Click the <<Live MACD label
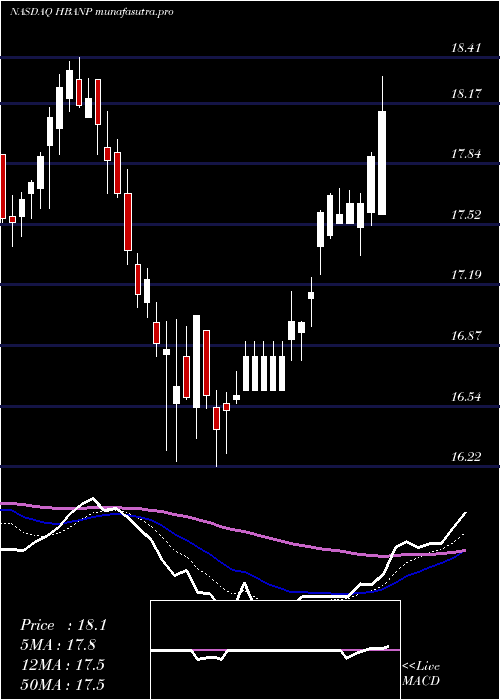Viewport: 500px width, 700px height. tap(421, 673)
